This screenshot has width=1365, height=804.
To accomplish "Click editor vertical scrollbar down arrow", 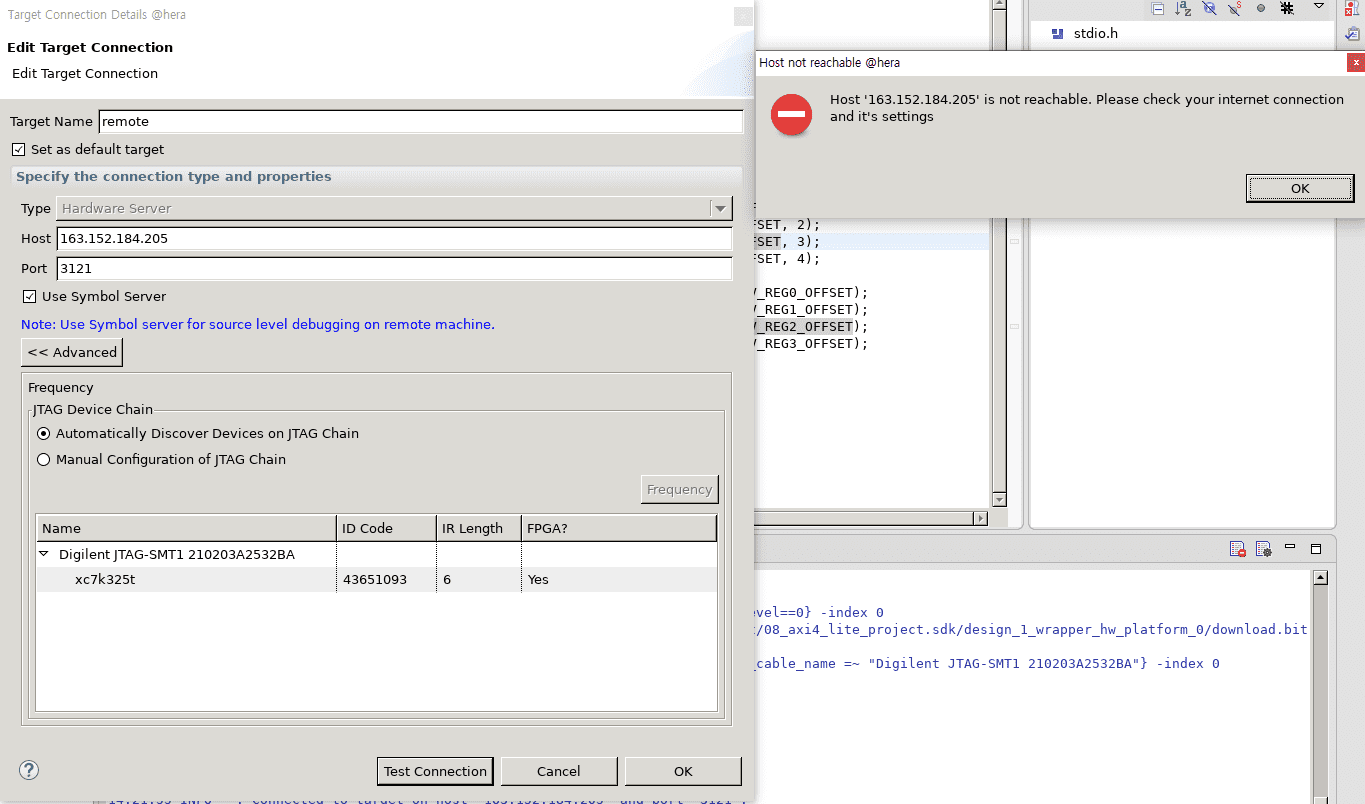I will [999, 499].
